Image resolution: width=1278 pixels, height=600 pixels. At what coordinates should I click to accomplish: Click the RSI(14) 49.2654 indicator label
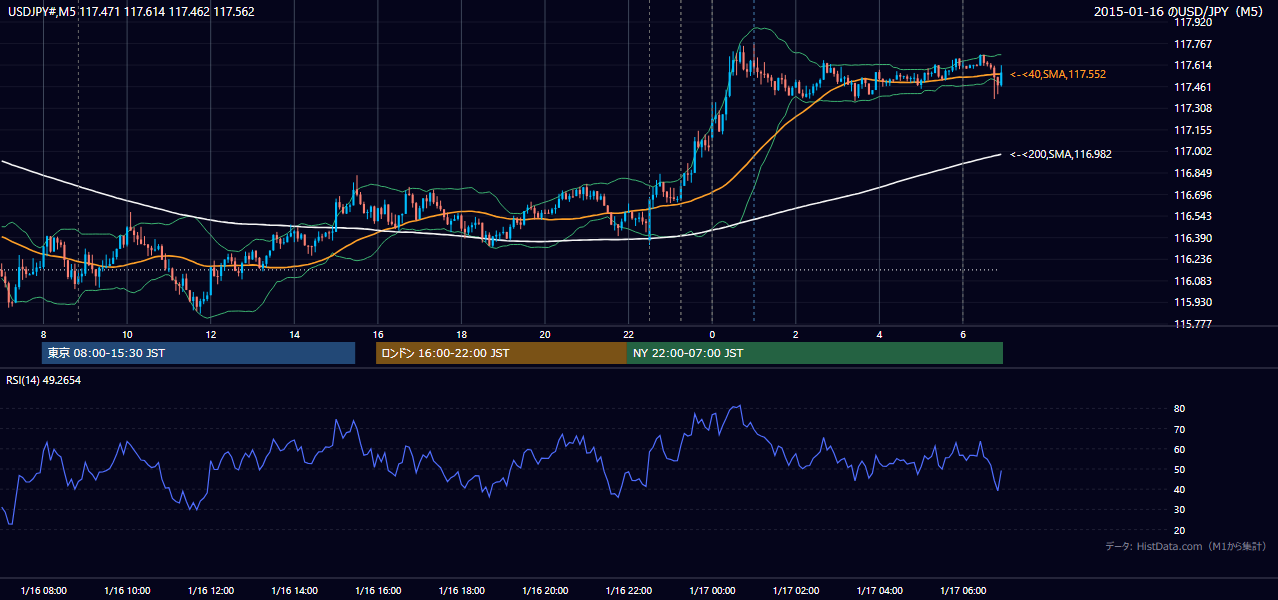(43, 380)
